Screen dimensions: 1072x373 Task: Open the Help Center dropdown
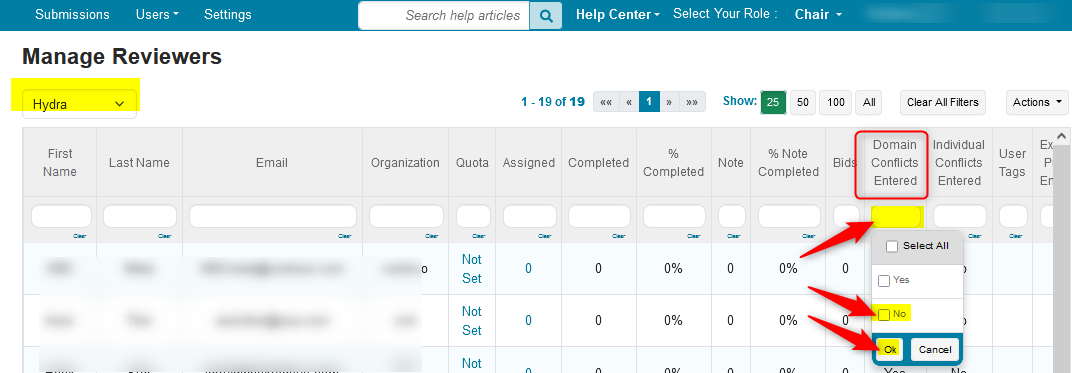pyautogui.click(x=618, y=14)
